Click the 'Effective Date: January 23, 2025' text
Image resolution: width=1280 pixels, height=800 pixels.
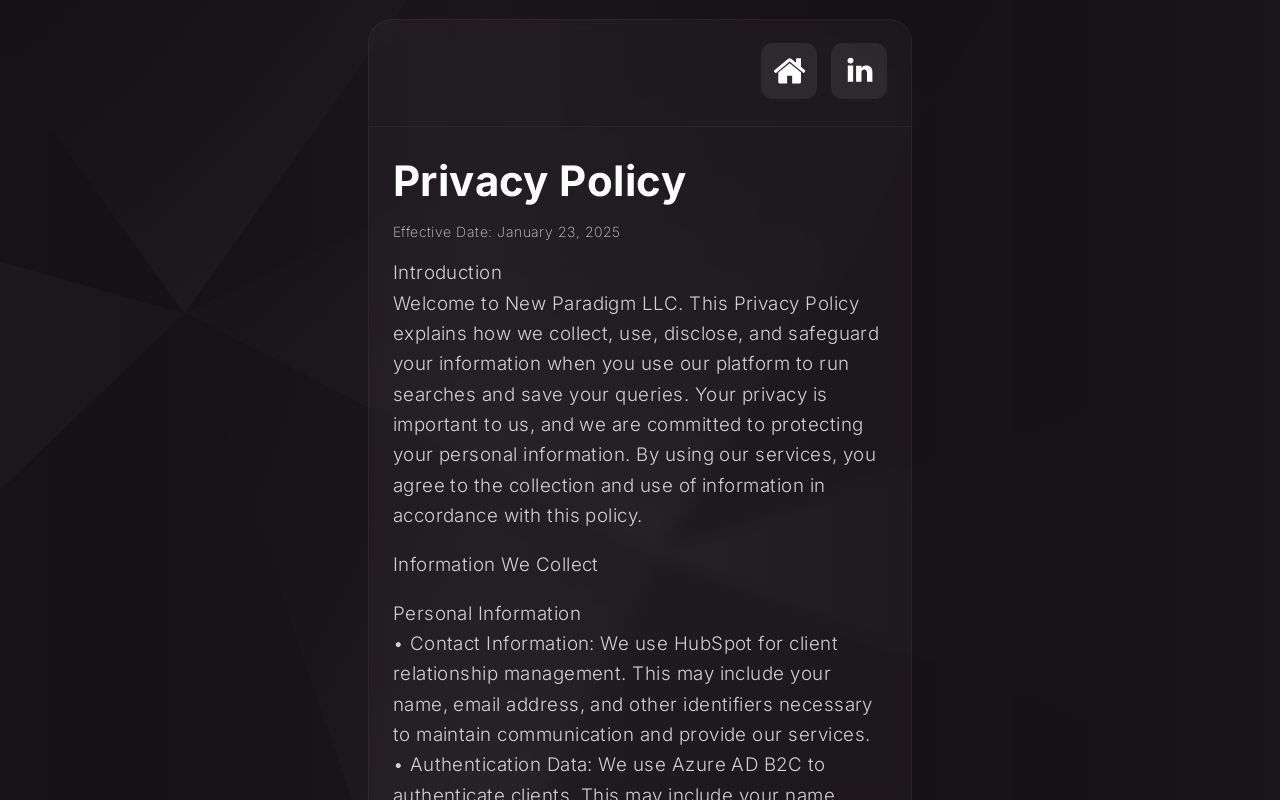[x=506, y=232]
